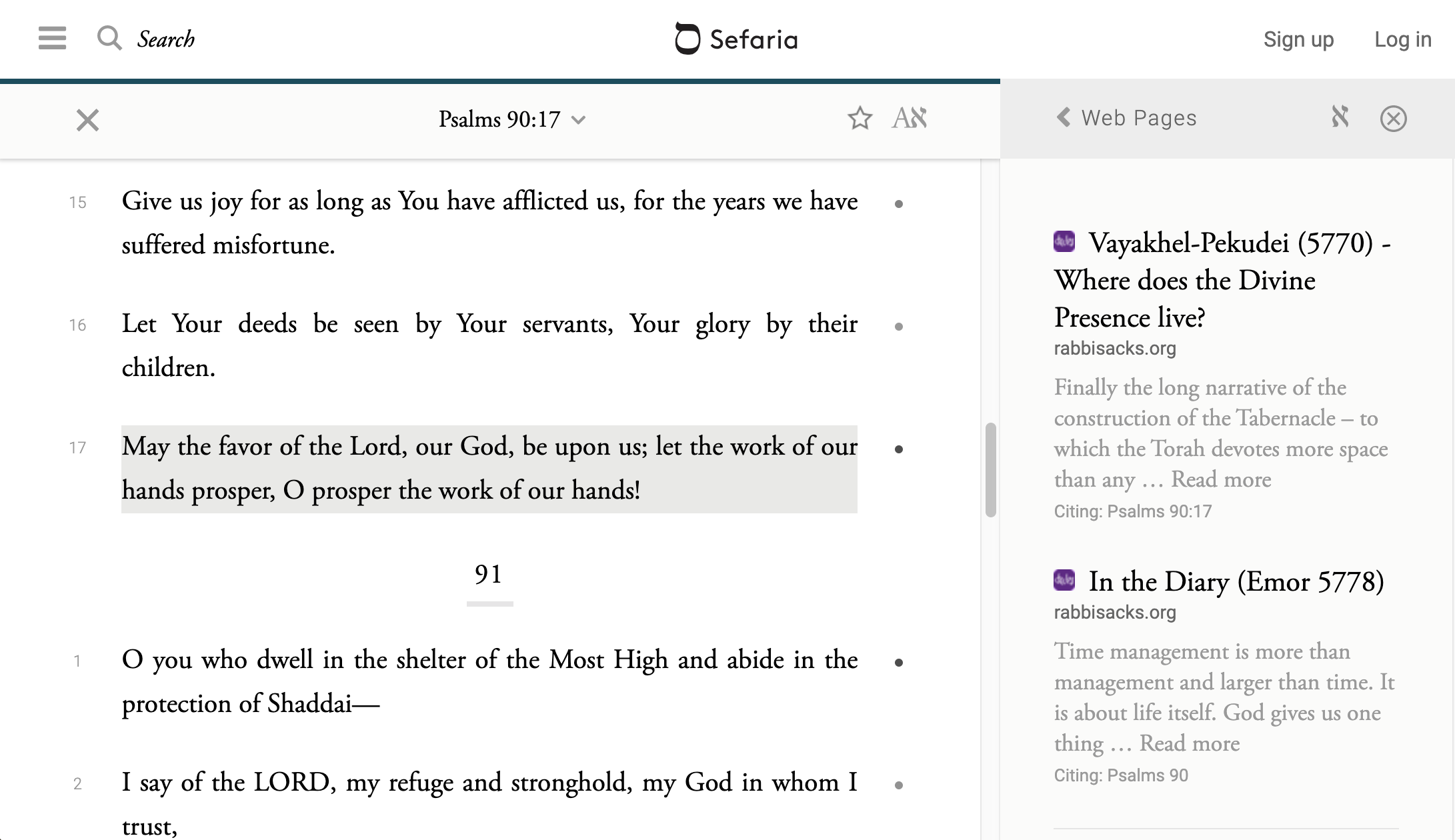The width and height of the screenshot is (1455, 840).
Task: Click the connection dot beside verse 17
Action: coord(898,449)
